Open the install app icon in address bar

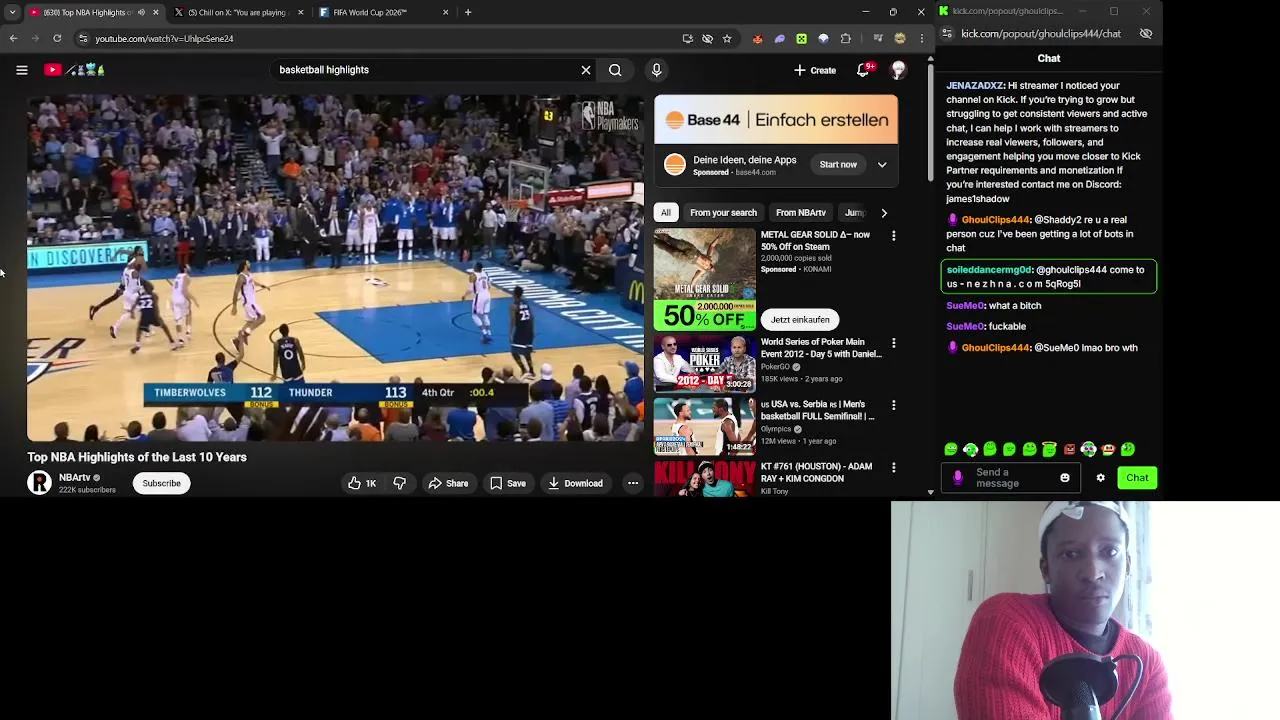[687, 38]
